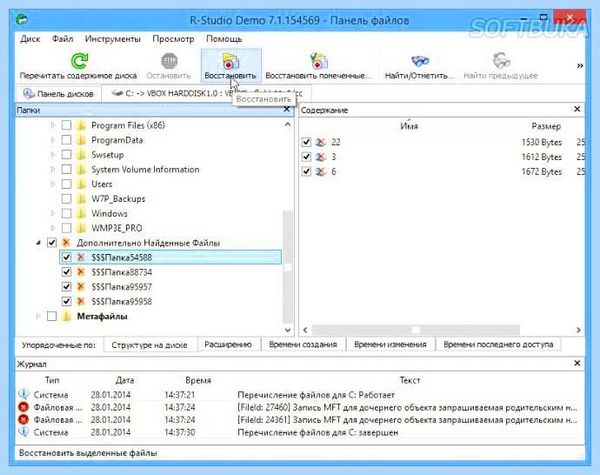600x475 pixels.
Task: Click red X icon of $$$Папка54588
Action: pos(80,257)
